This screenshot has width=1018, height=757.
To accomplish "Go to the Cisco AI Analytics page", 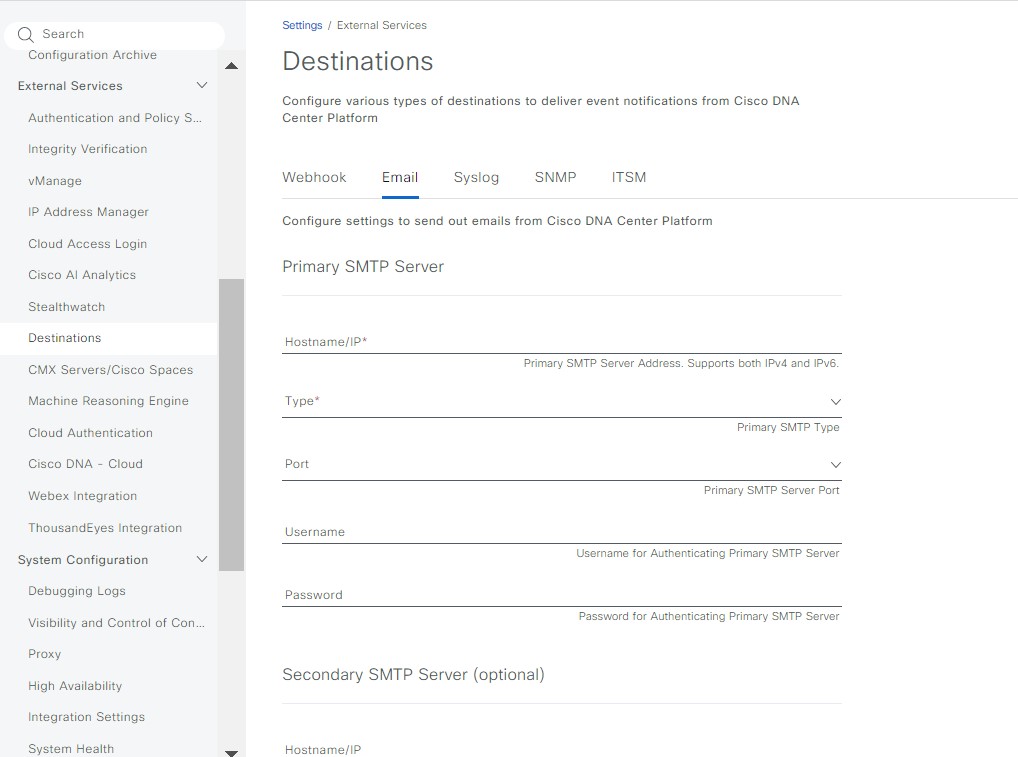I will pyautogui.click(x=82, y=275).
